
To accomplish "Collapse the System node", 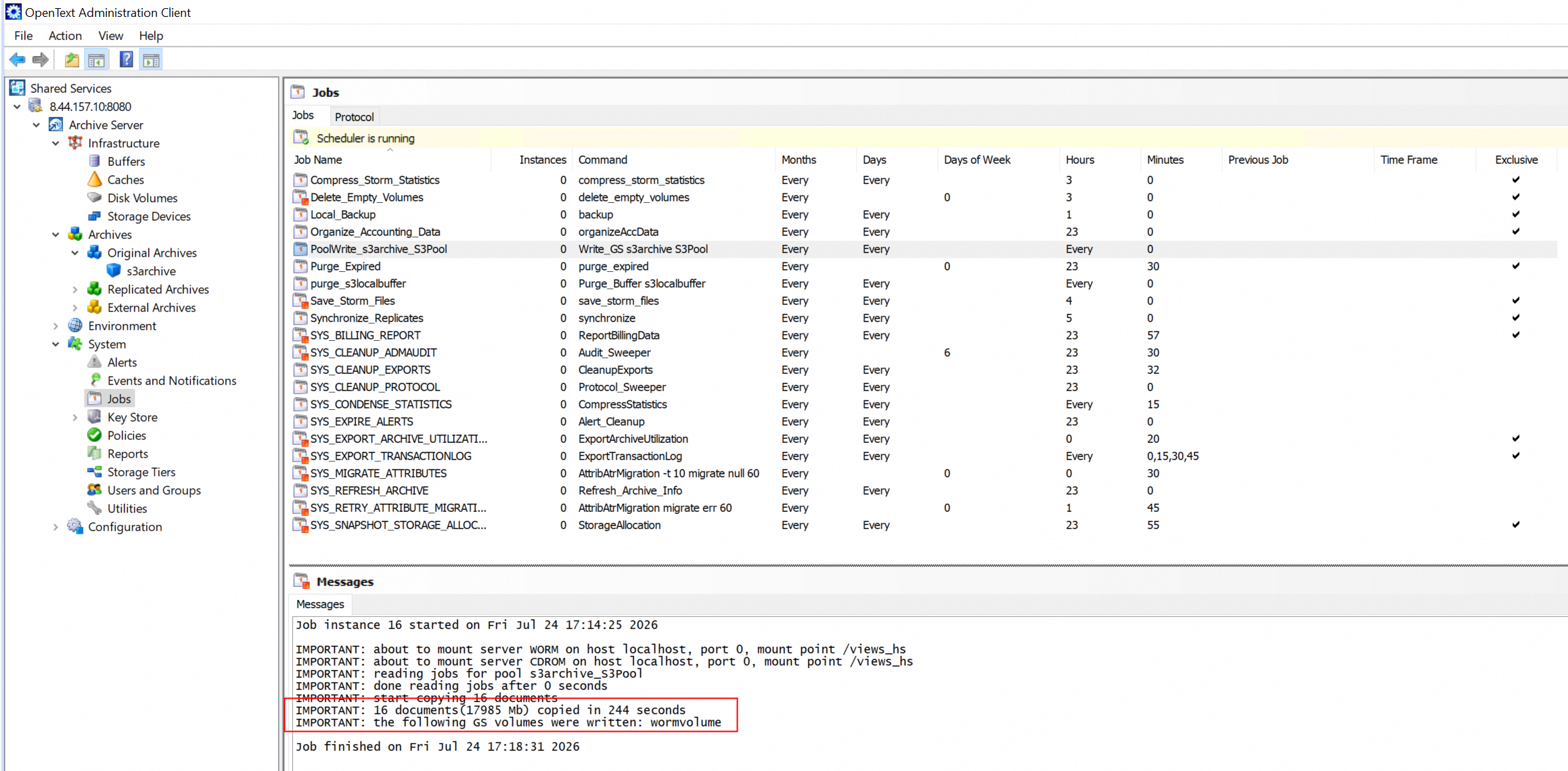I will 55,344.
